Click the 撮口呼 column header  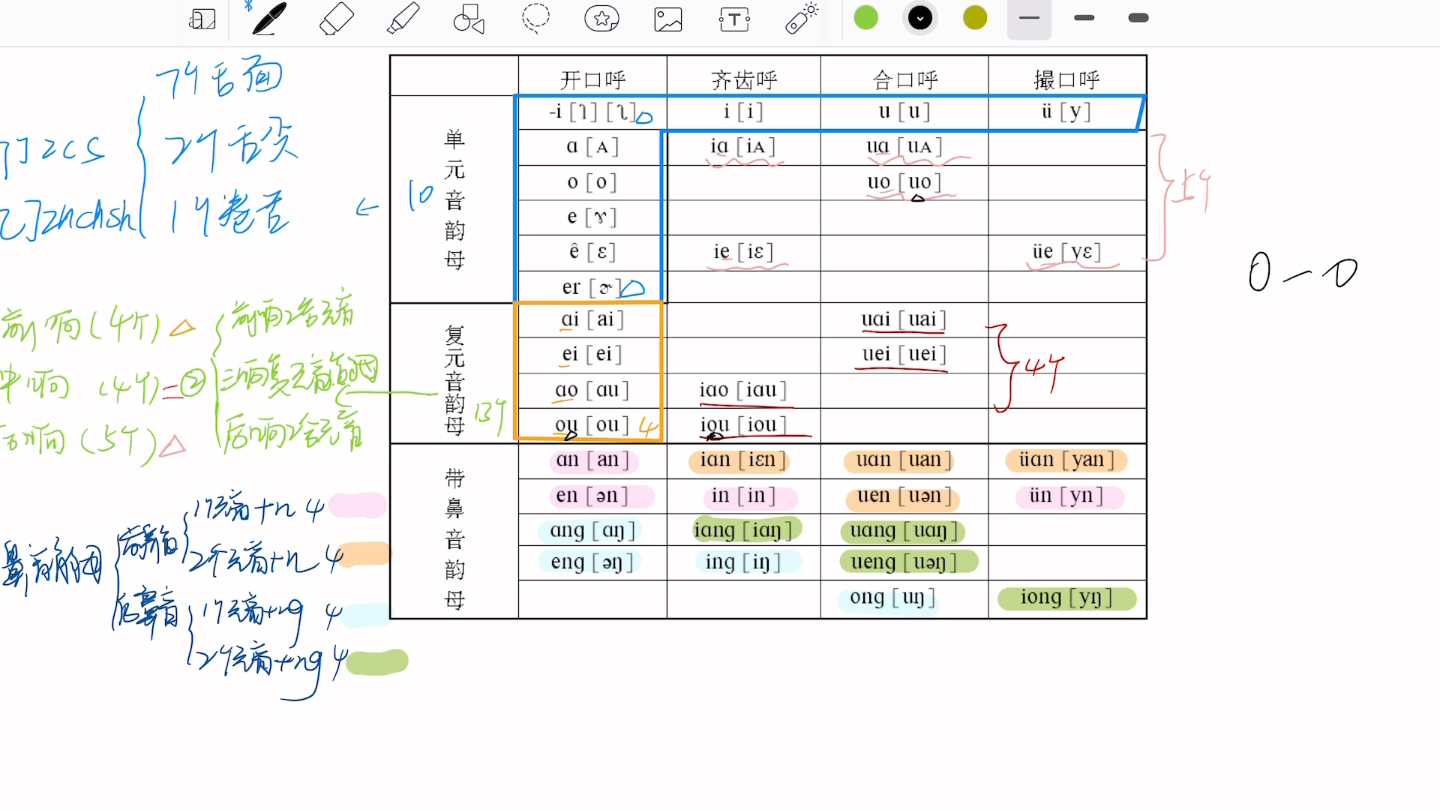[x=1067, y=80]
